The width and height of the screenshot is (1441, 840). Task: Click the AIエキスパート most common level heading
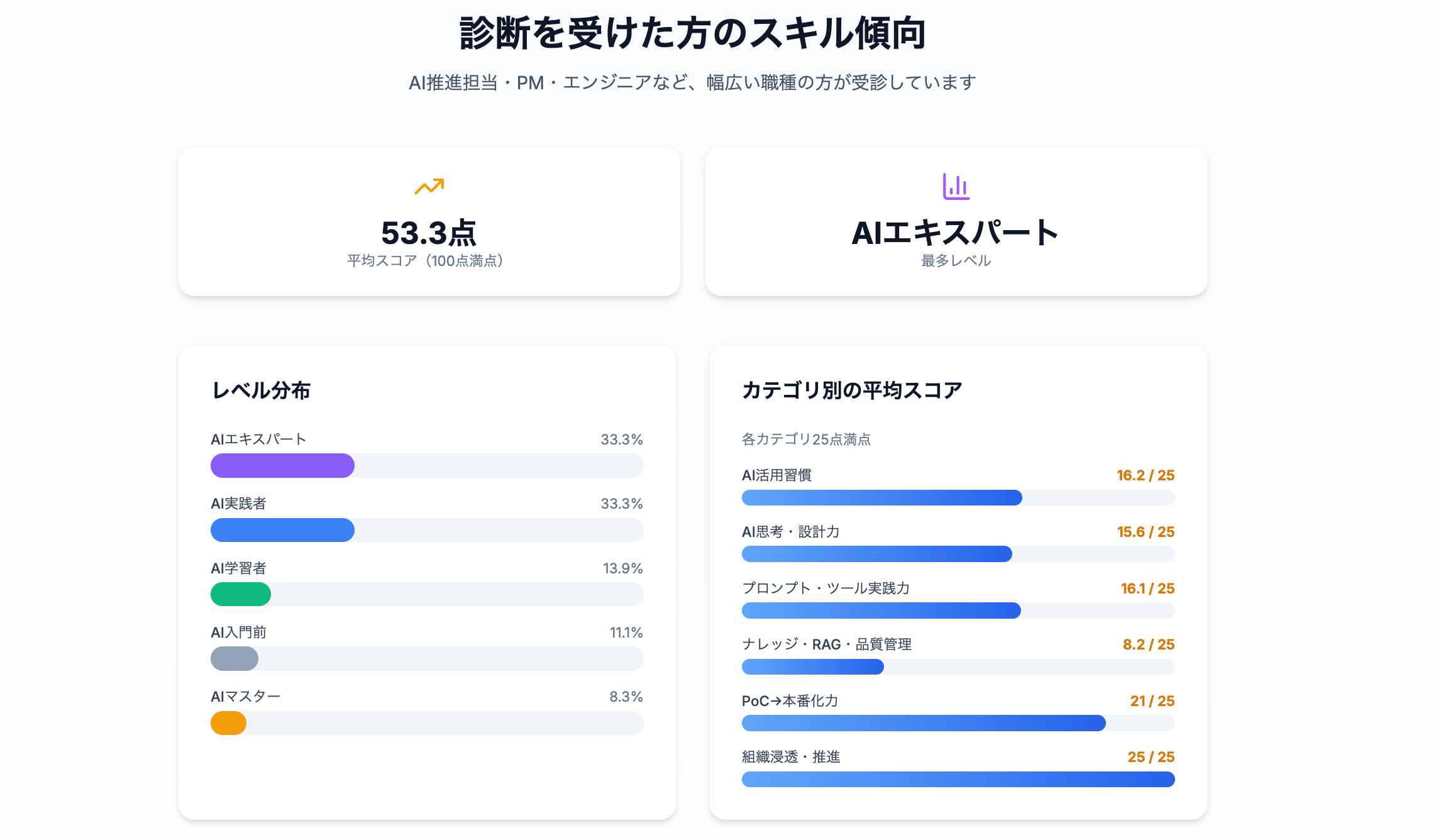[955, 233]
